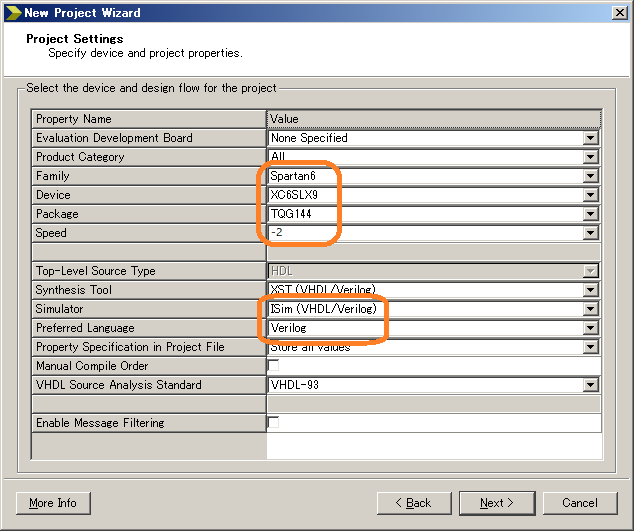
Task: Proceed by clicking the Next button
Action: pos(497,503)
